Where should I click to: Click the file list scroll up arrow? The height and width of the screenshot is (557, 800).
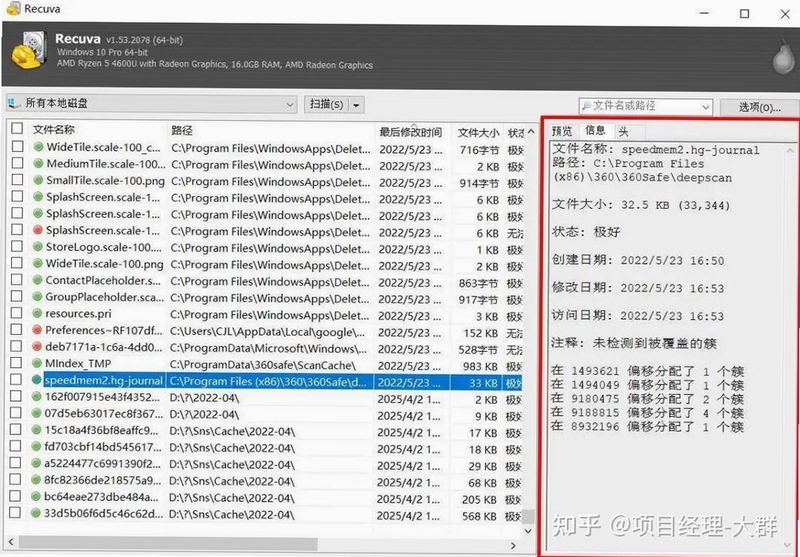(x=531, y=132)
